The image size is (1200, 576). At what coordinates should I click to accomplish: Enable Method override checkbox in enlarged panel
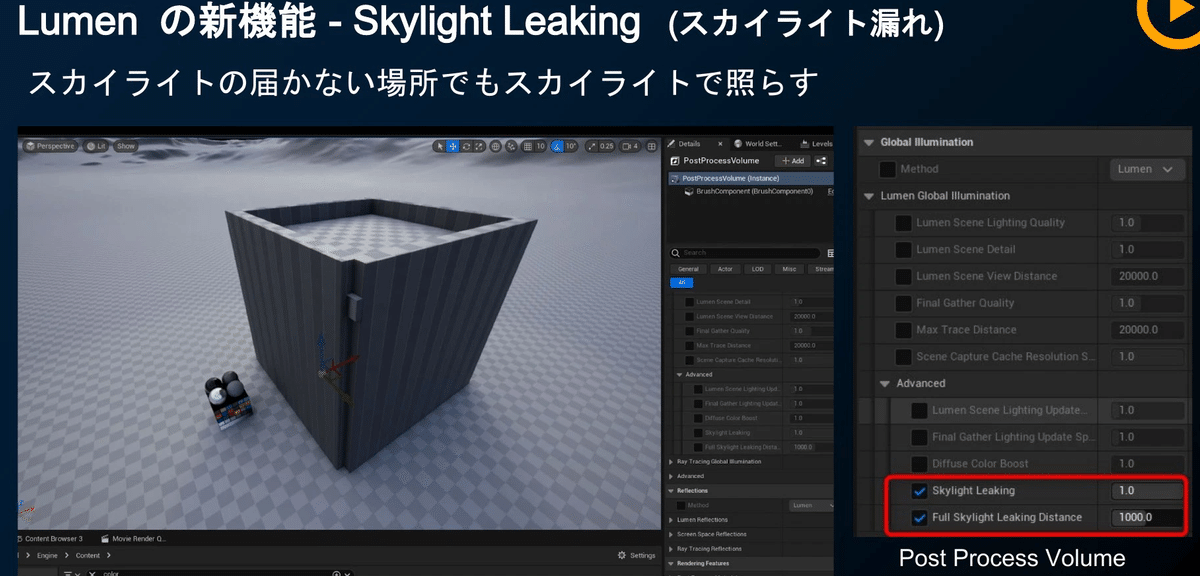point(888,169)
